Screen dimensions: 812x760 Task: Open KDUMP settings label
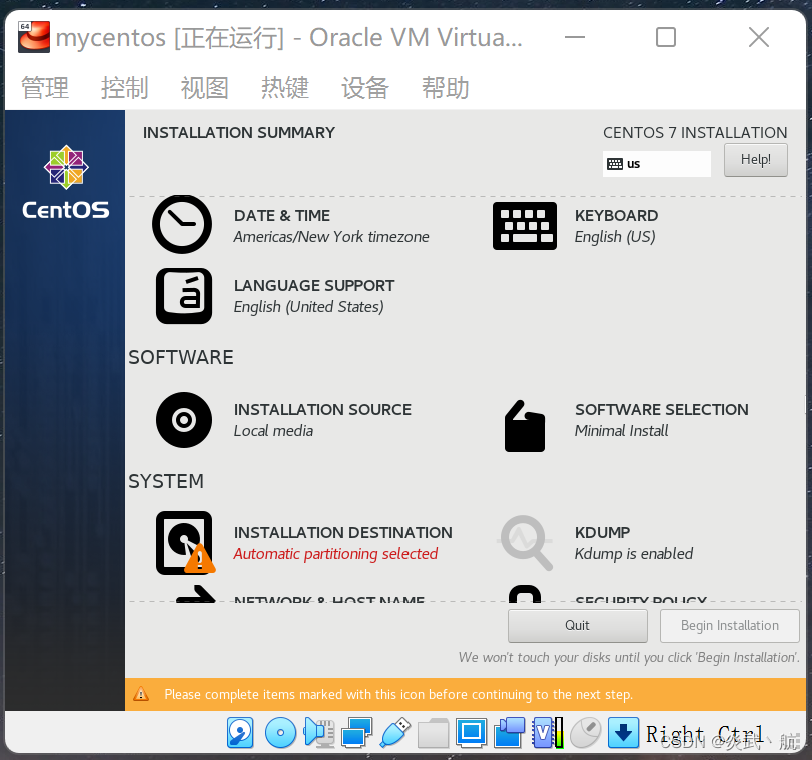602,532
